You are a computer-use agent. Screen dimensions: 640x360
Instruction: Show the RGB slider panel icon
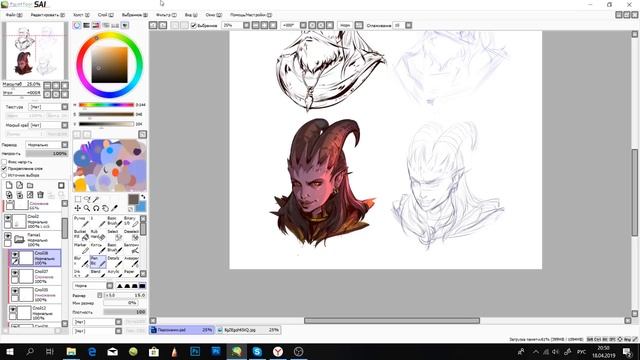(x=86, y=25)
